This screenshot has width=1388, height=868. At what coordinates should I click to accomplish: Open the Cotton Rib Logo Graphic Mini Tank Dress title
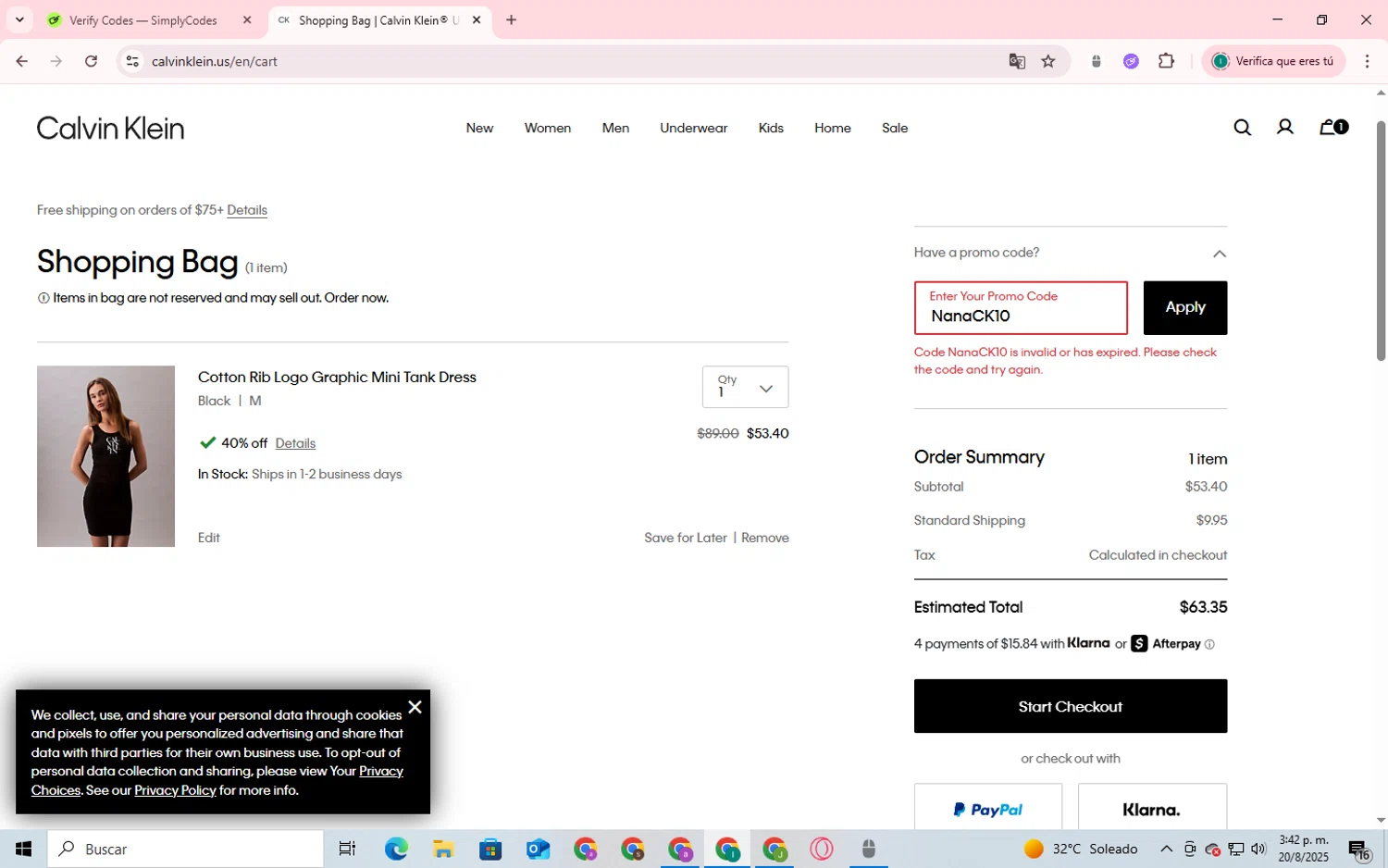337,378
